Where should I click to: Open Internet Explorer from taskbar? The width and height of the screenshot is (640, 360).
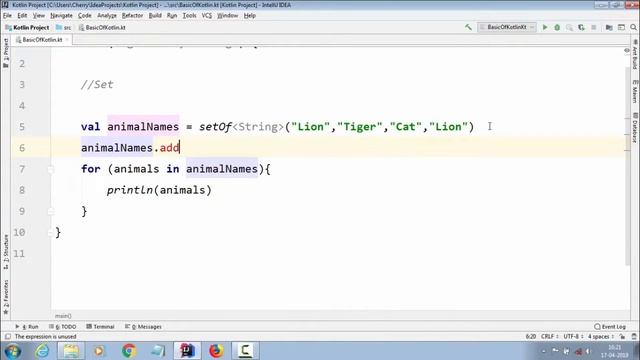(x=42, y=351)
